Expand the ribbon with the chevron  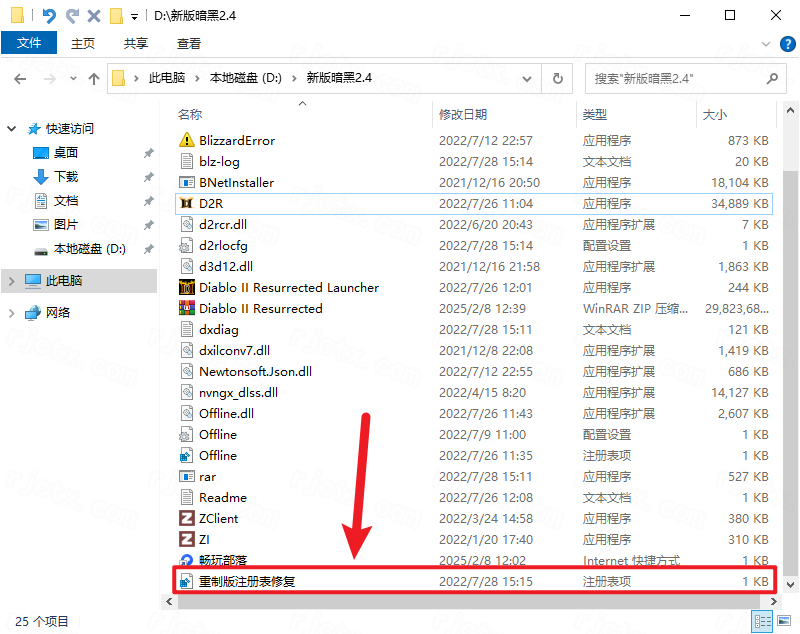point(766,44)
